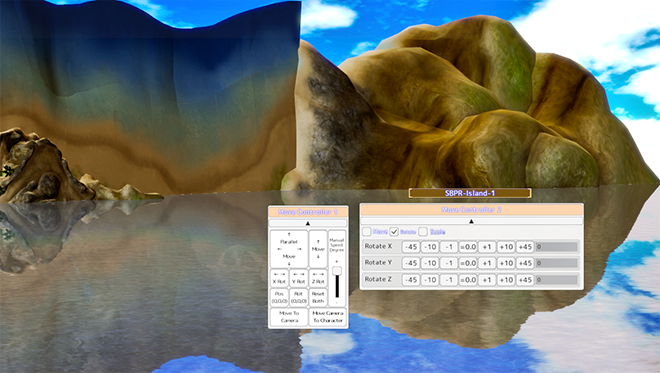
Task: Reset rotation with Rot (0,0,0) button
Action: pyautogui.click(x=298, y=297)
